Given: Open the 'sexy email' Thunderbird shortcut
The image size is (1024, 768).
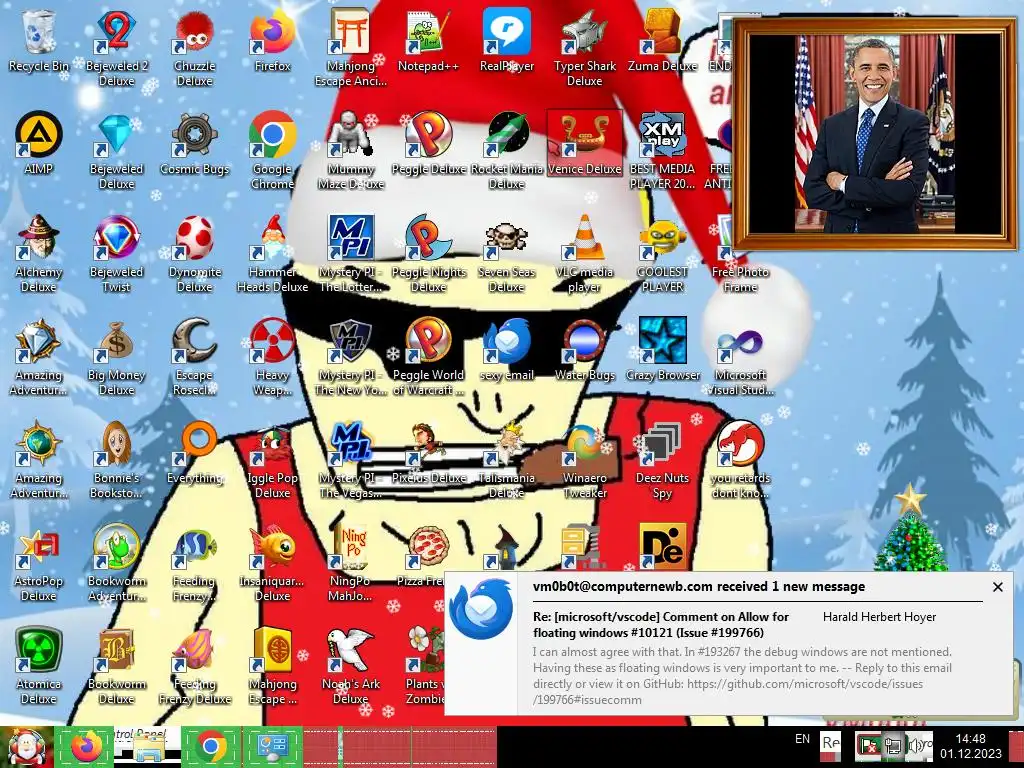Looking at the screenshot, I should [x=507, y=350].
